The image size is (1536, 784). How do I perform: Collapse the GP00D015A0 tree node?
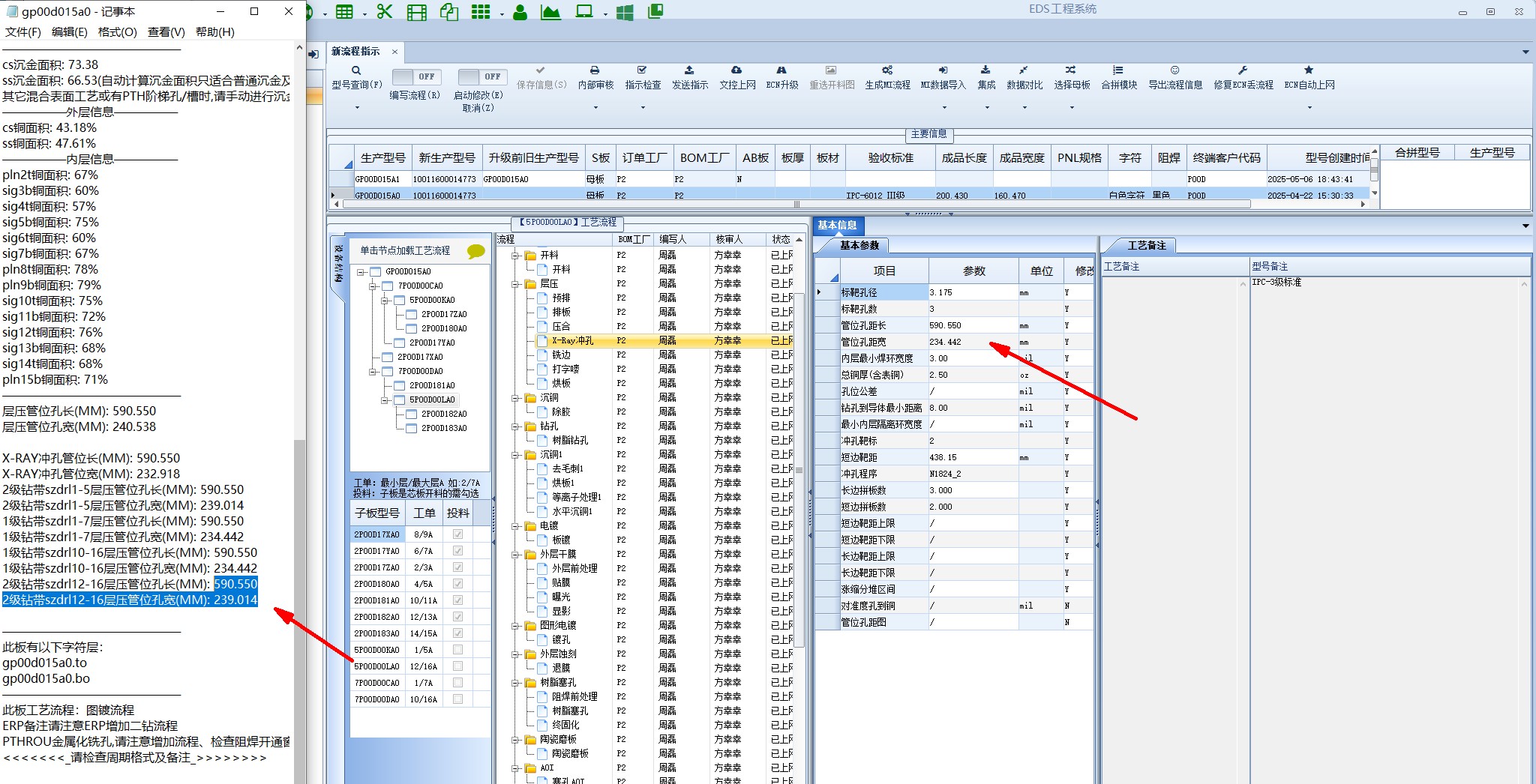(361, 271)
